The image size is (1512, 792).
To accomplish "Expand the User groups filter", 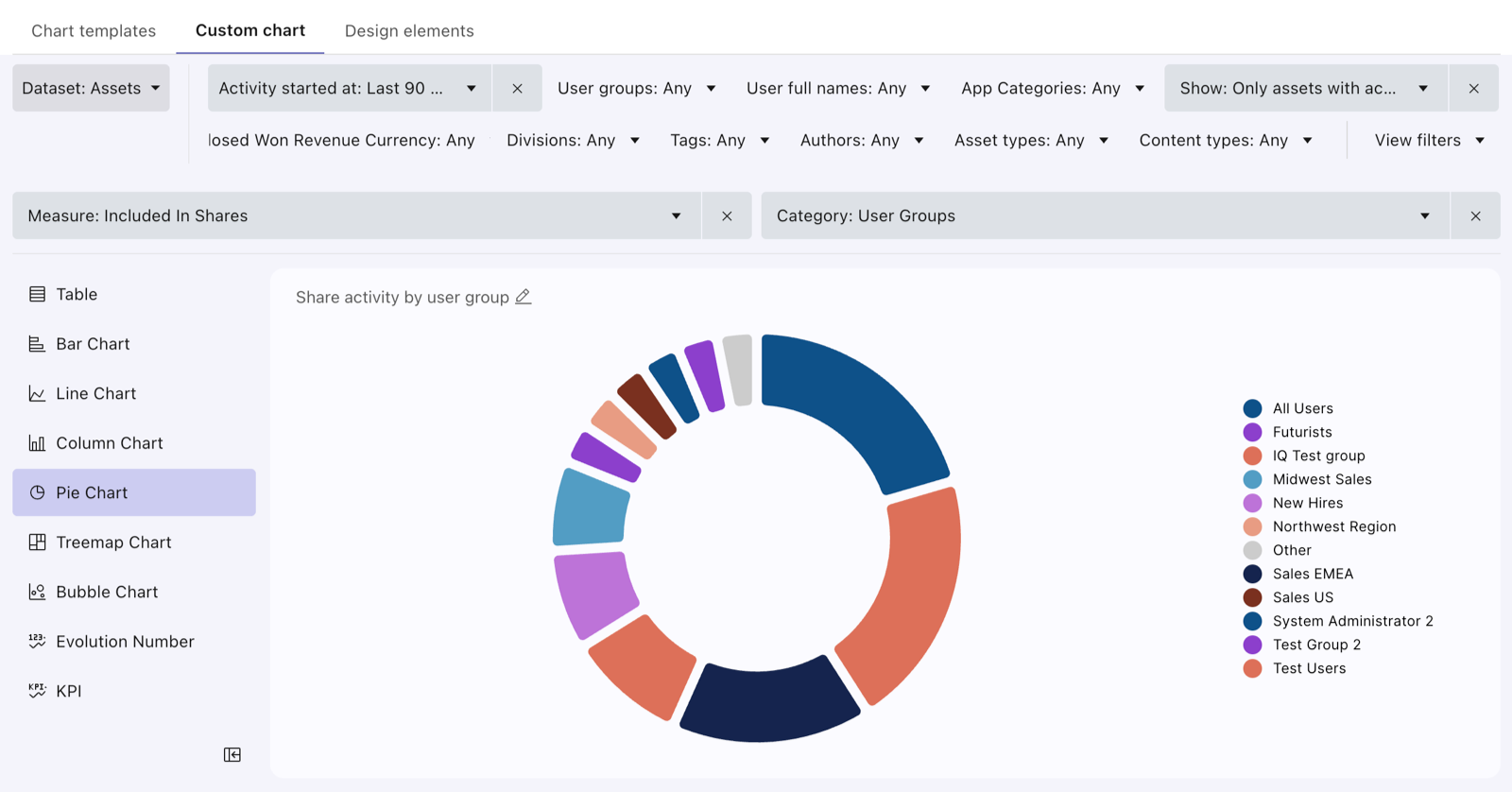I will click(637, 88).
